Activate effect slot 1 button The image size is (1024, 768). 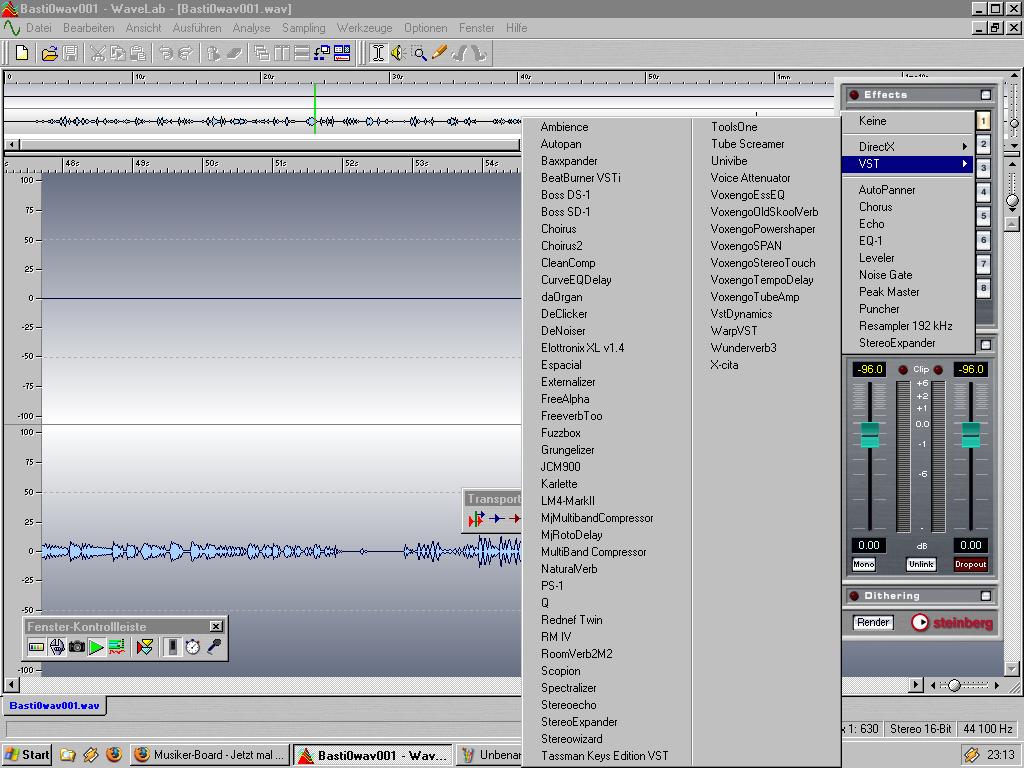coord(984,120)
